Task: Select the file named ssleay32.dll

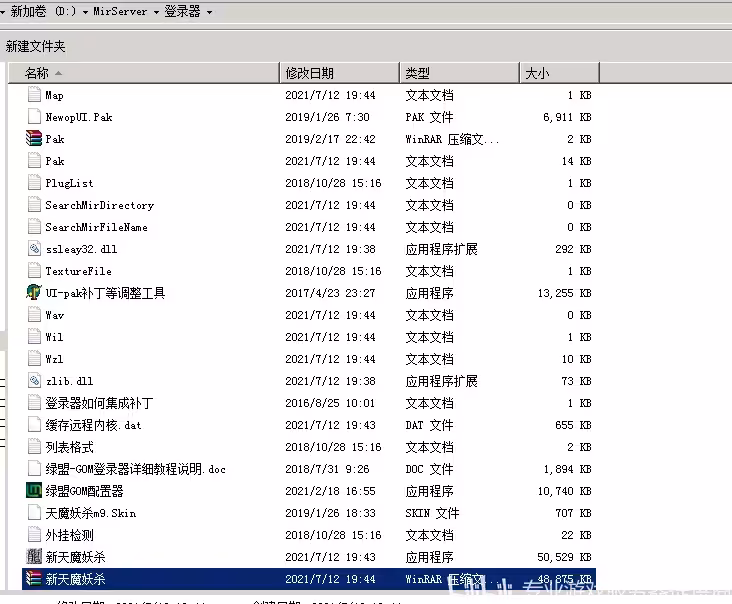Action: pos(81,249)
